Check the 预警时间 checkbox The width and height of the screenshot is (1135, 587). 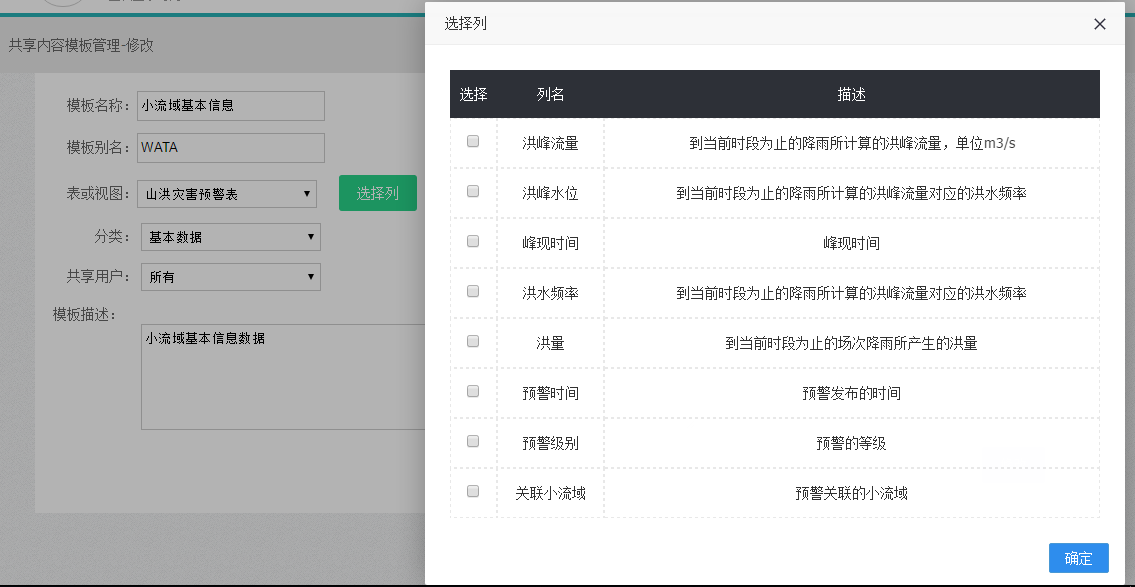coord(472,390)
